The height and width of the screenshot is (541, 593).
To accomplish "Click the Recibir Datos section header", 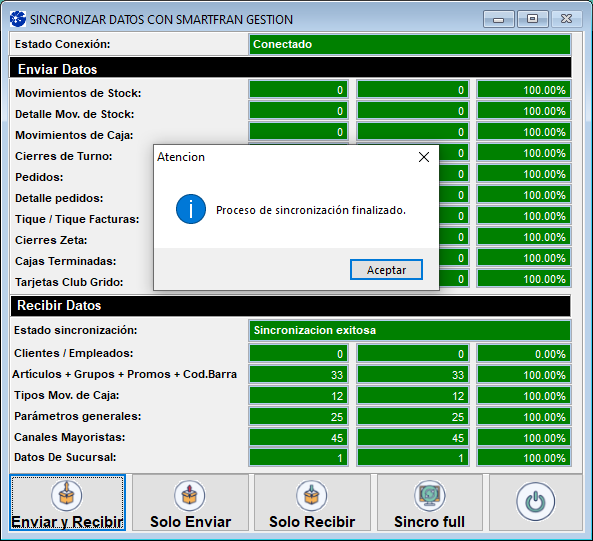I will (290, 305).
